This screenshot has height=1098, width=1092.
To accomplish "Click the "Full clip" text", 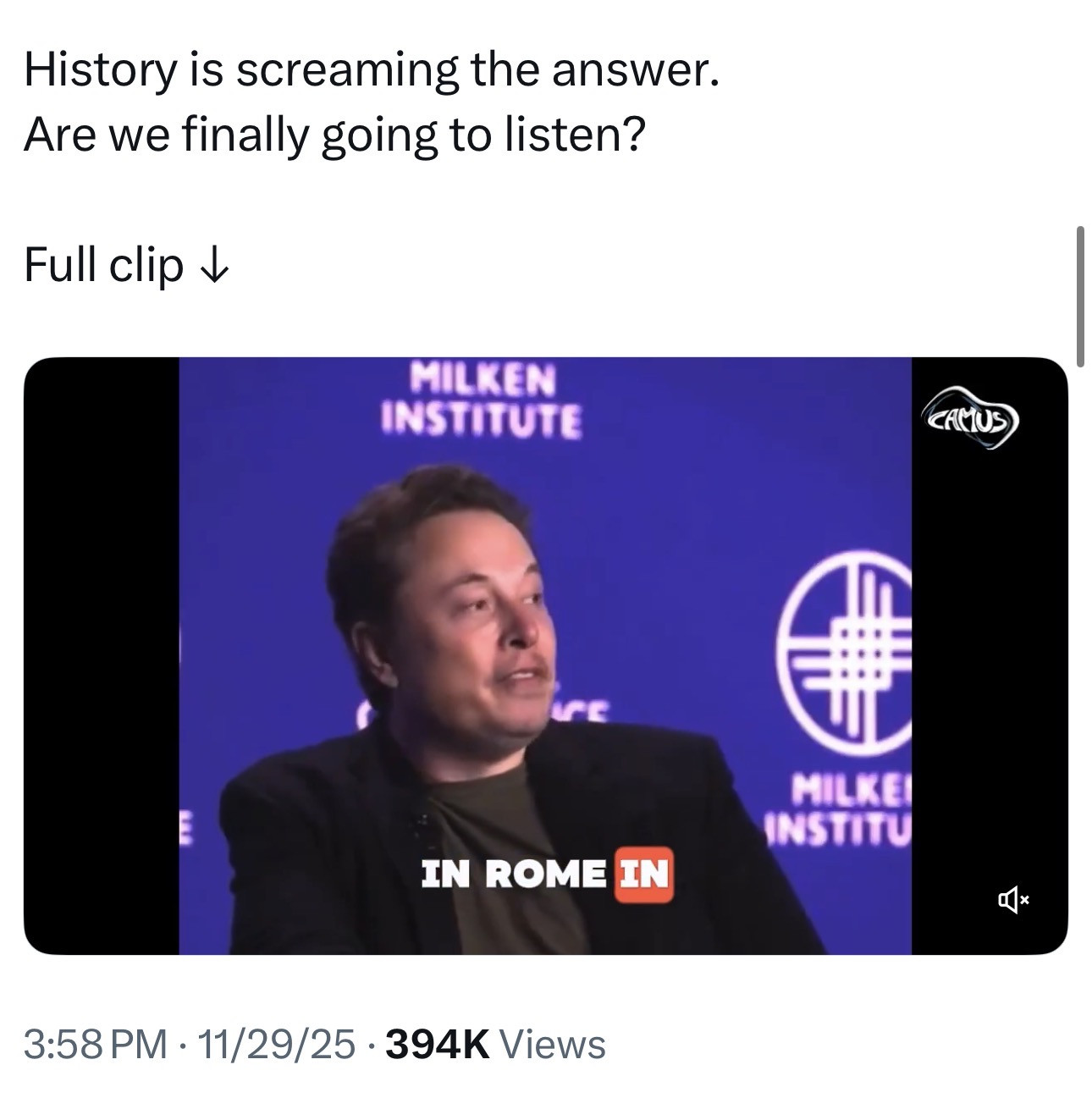I will (x=103, y=265).
